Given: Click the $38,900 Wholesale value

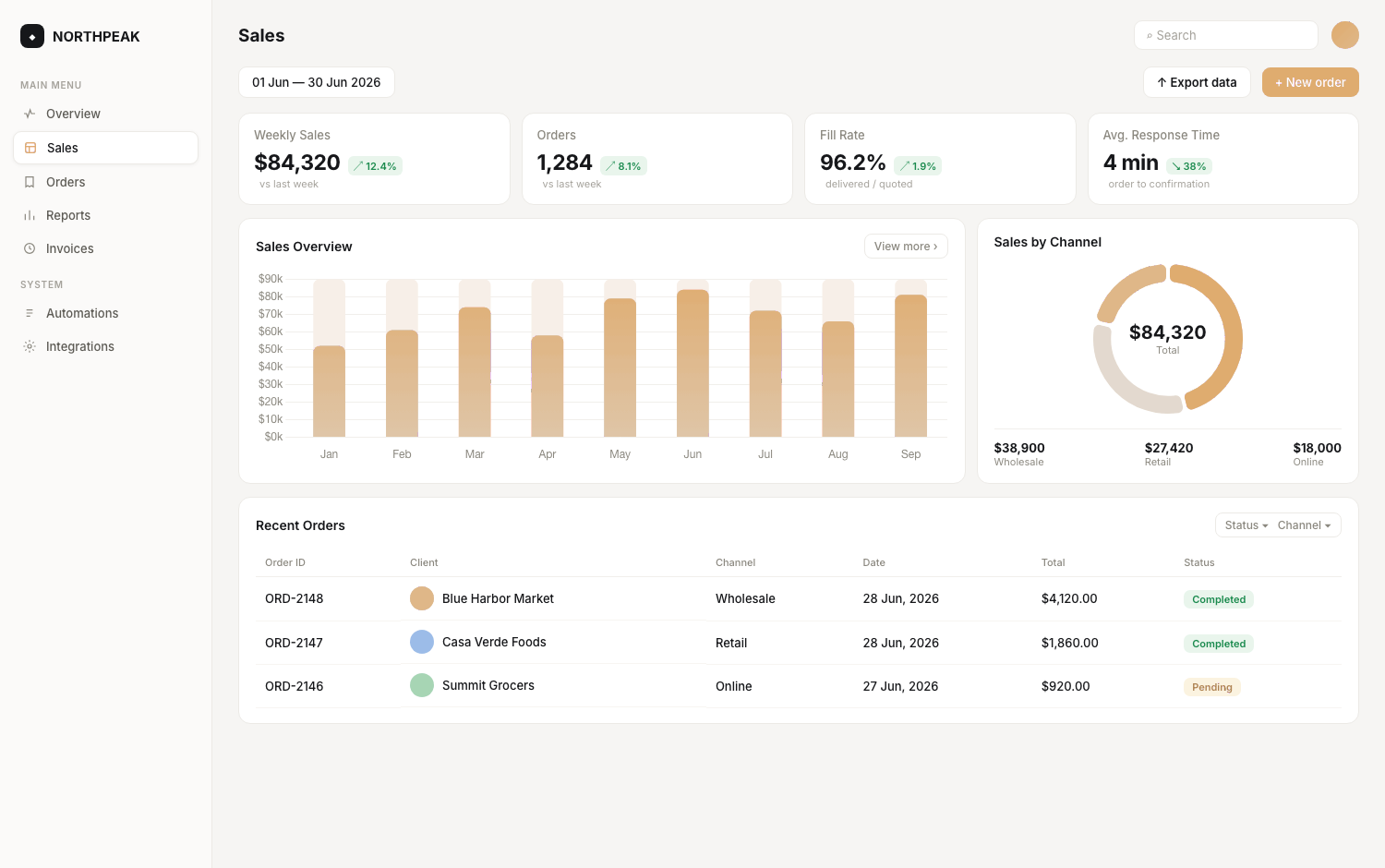Looking at the screenshot, I should tap(1019, 448).
